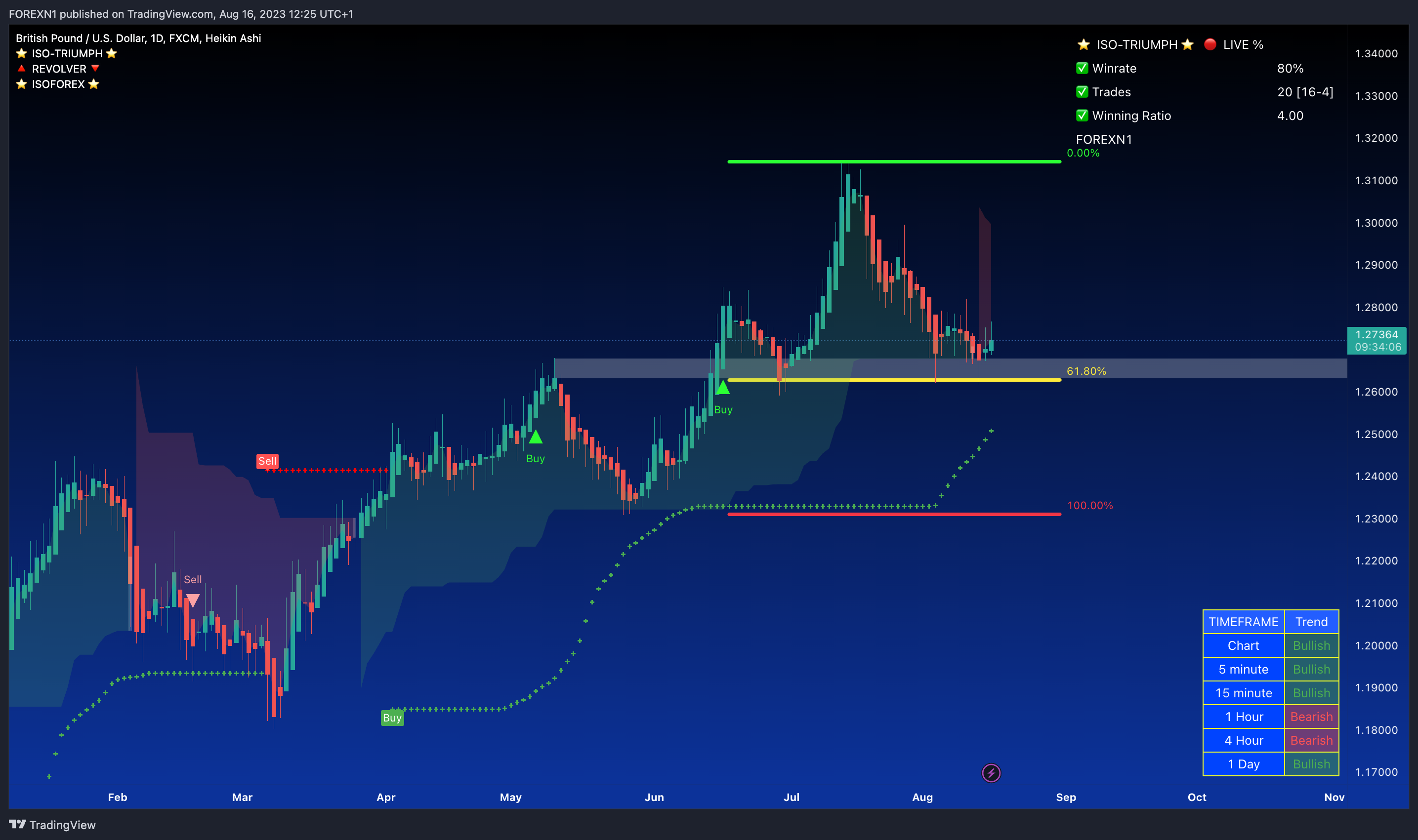This screenshot has height=840, width=1418.
Task: Select the REVOLVER indicator legend
Action: [58, 69]
